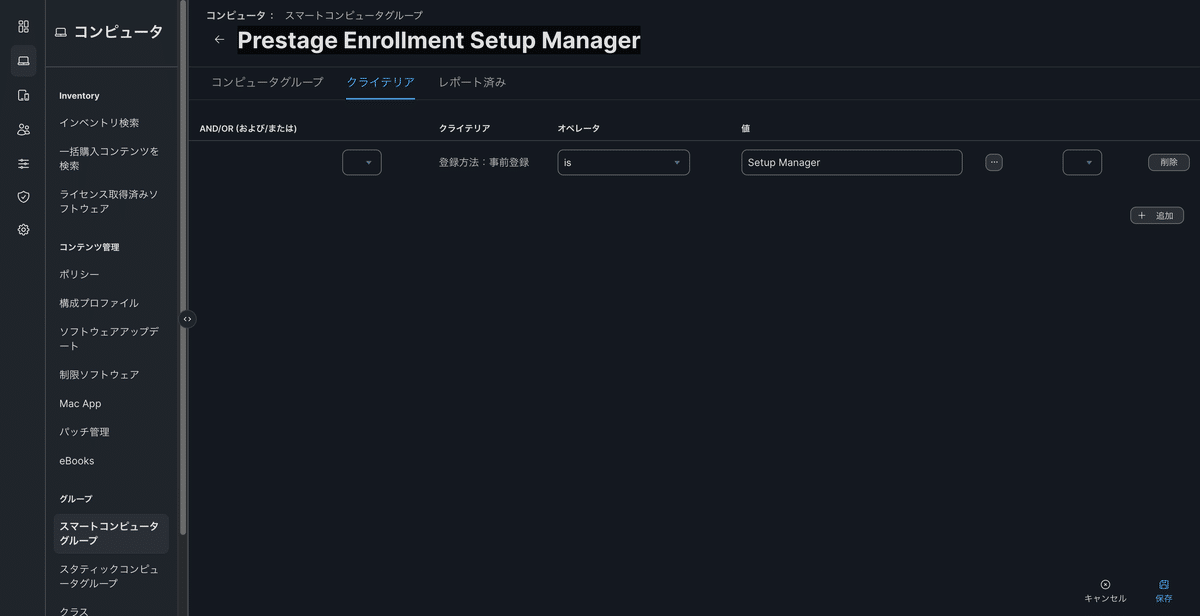Image resolution: width=1200 pixels, height=616 pixels.
Task: Click the Setup Manager value input field
Action: tap(851, 161)
